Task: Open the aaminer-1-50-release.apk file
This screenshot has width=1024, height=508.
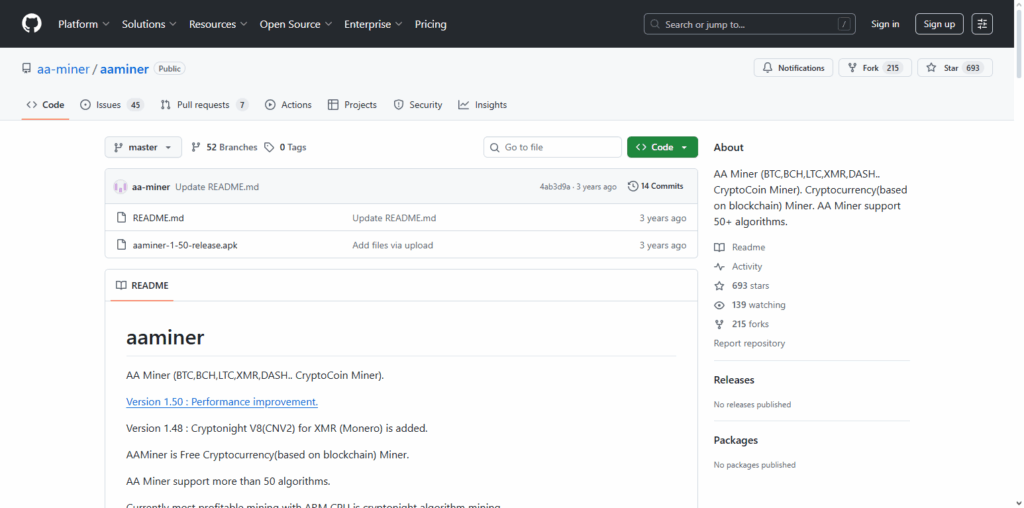Action: [x=185, y=245]
